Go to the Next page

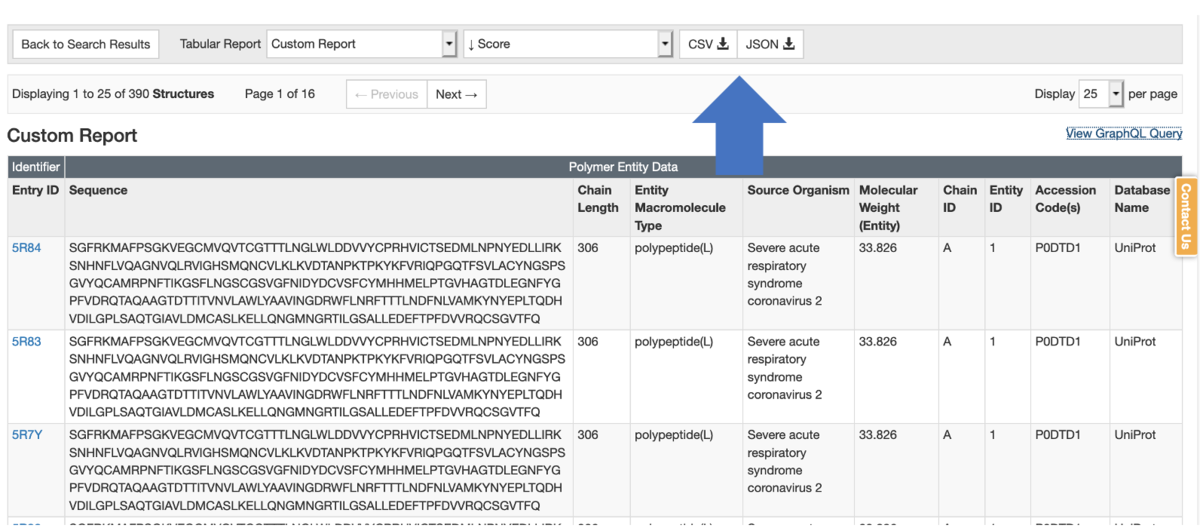[x=457, y=94]
